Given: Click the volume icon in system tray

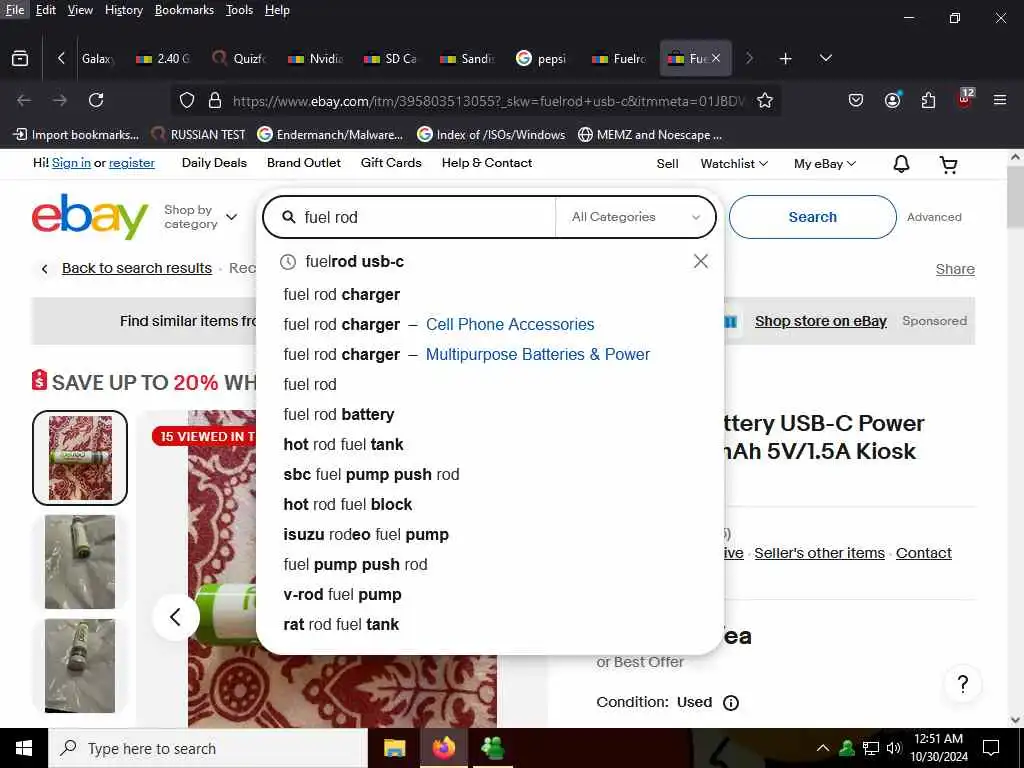Looking at the screenshot, I should pos(894,748).
